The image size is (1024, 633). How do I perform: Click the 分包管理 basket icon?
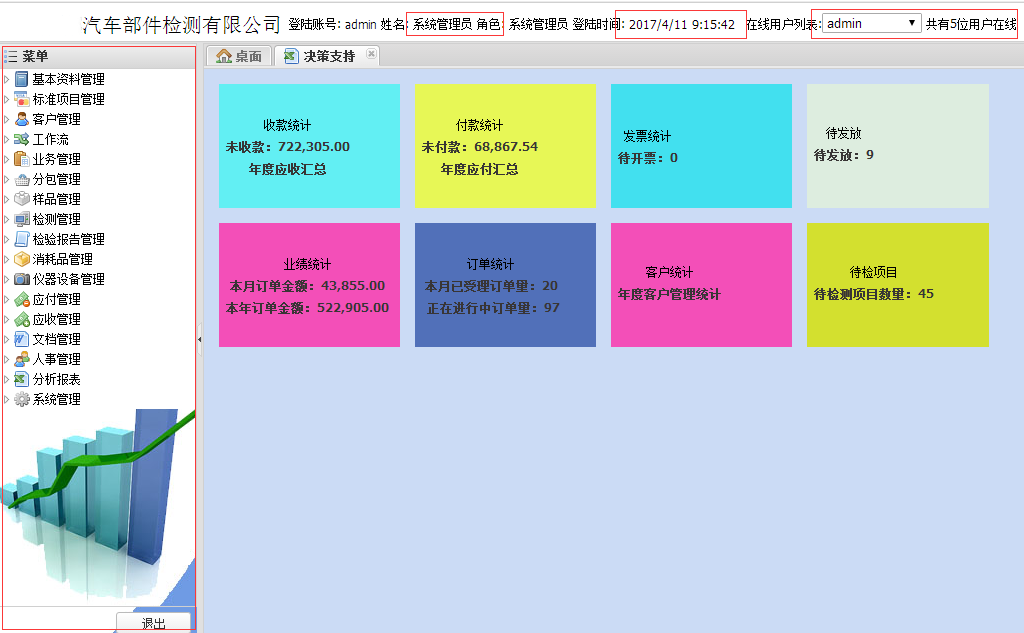22,179
